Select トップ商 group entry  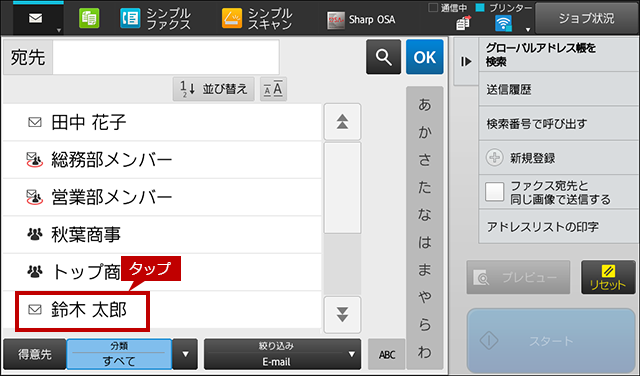pos(162,272)
